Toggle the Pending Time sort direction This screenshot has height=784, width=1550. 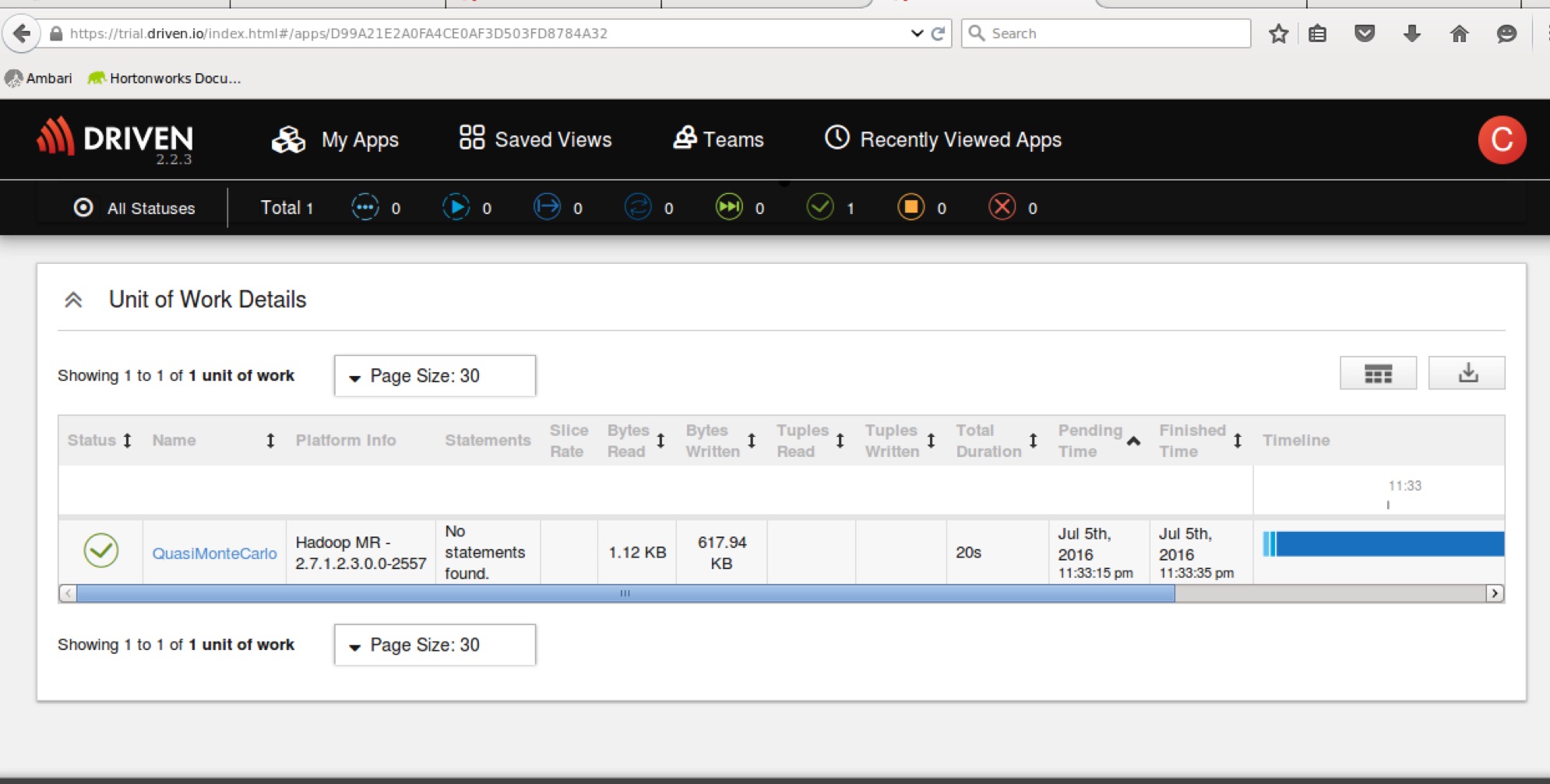pos(1134,440)
